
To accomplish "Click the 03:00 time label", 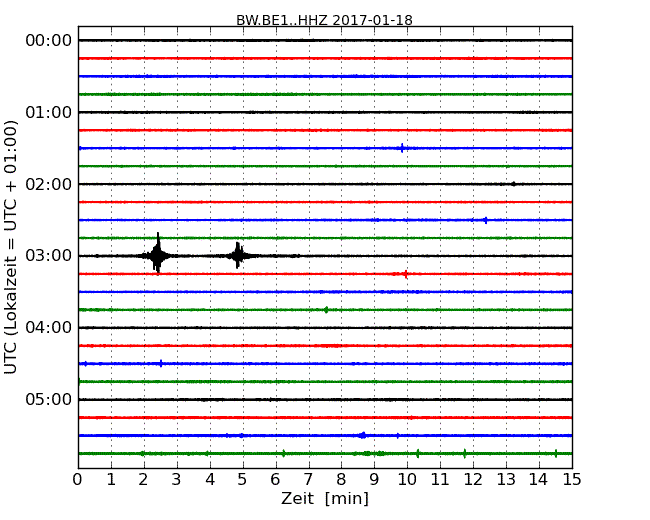I will 49,256.
